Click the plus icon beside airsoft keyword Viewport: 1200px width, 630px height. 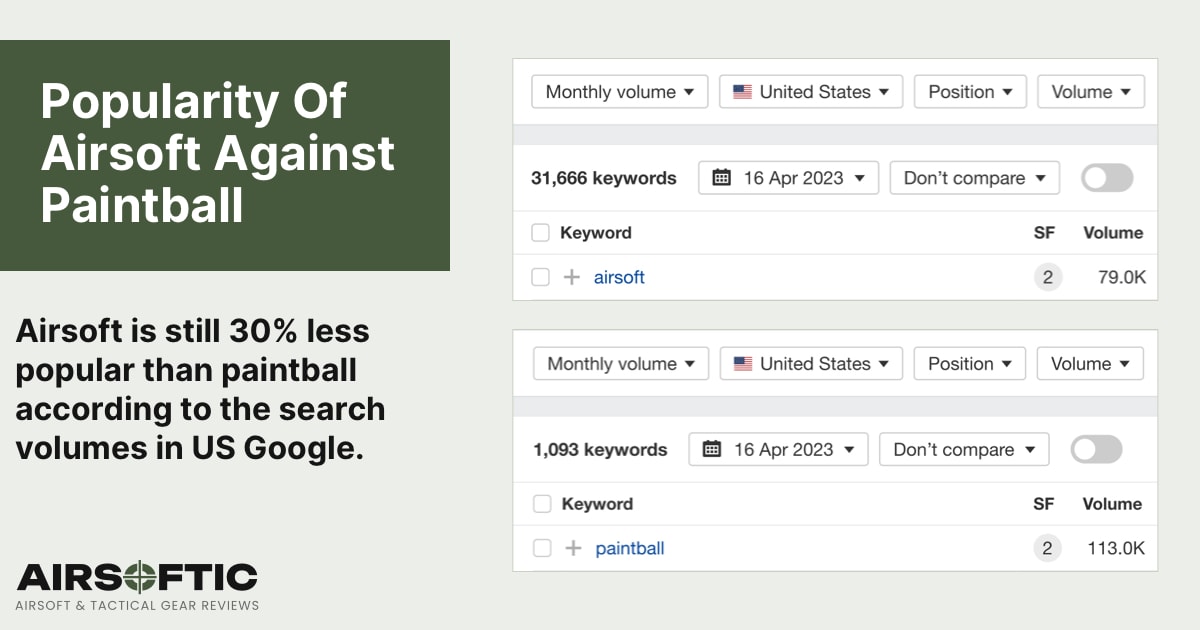pyautogui.click(x=572, y=277)
